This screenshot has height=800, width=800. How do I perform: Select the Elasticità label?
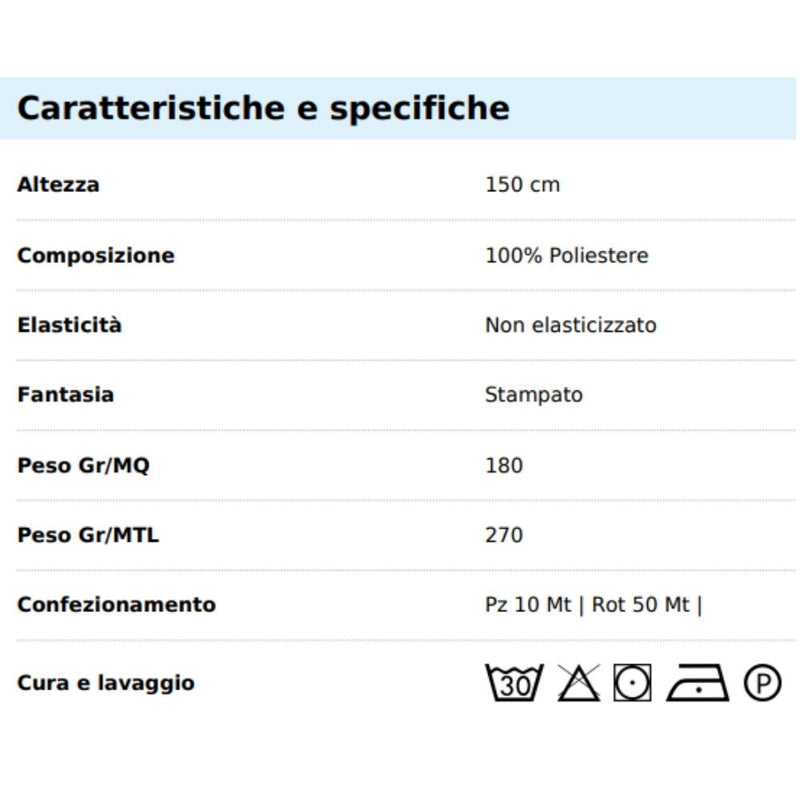(69, 324)
